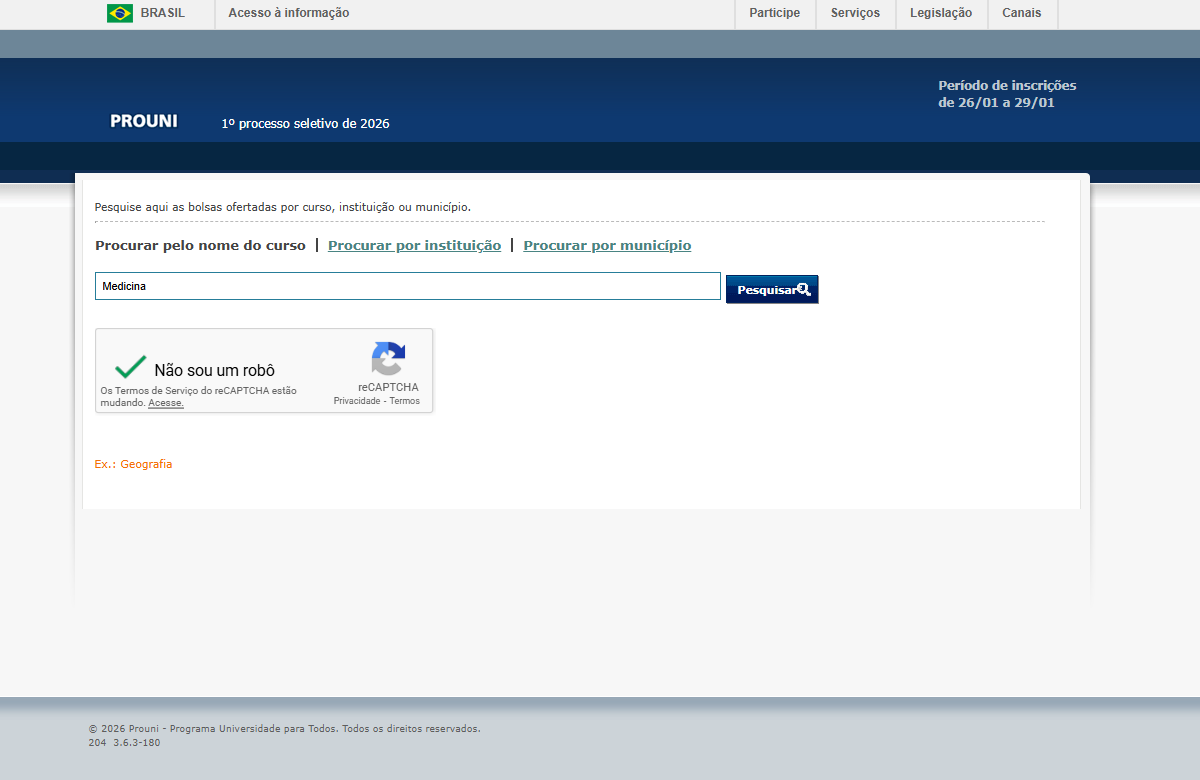Click the PROUNI logo
The width and height of the screenshot is (1200, 780).
pos(143,121)
